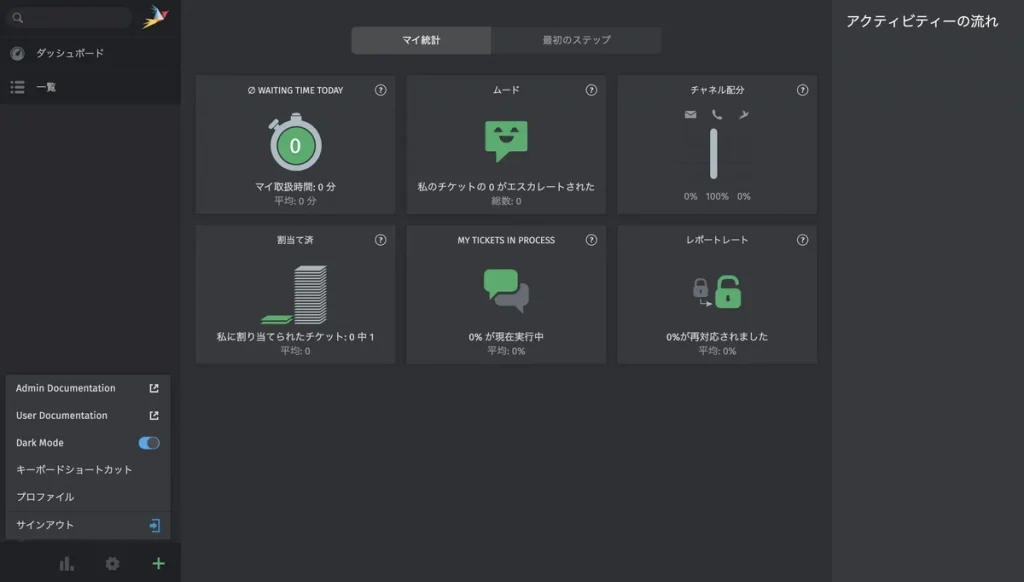This screenshot has width=1024, height=582.
Task: Click the list icon beside 一覧
Action: point(18,87)
